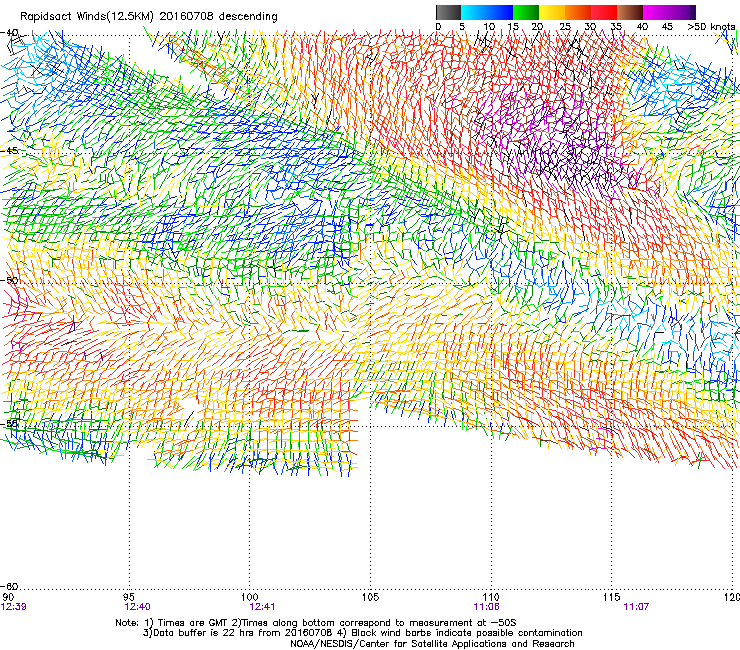The image size is (740, 650).
Task: Click the note line starting 'Note: 1) Times are GMT'
Action: 316,623
